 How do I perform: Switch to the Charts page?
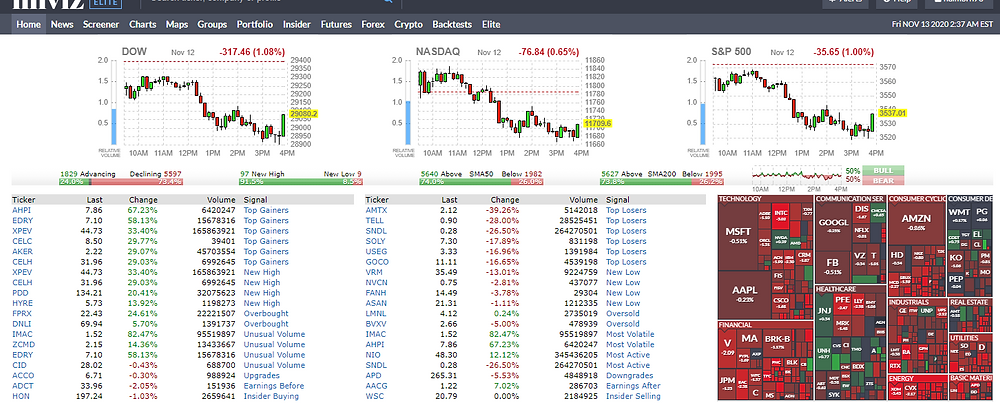coord(142,24)
